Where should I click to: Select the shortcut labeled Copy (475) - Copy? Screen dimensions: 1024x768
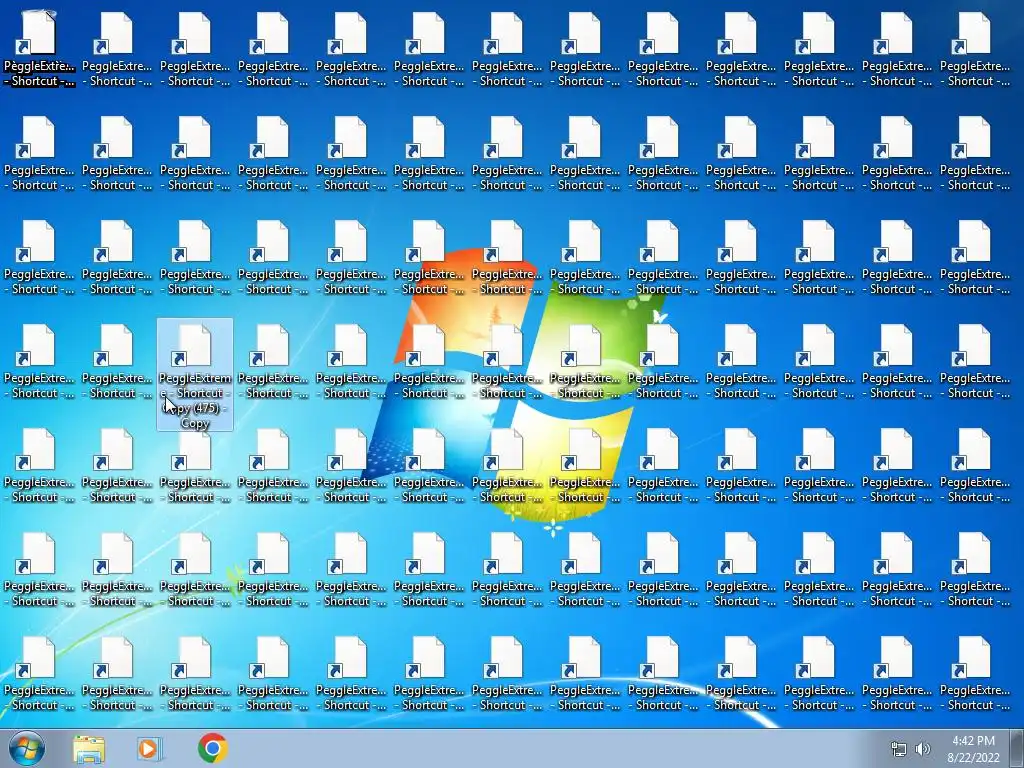(195, 374)
